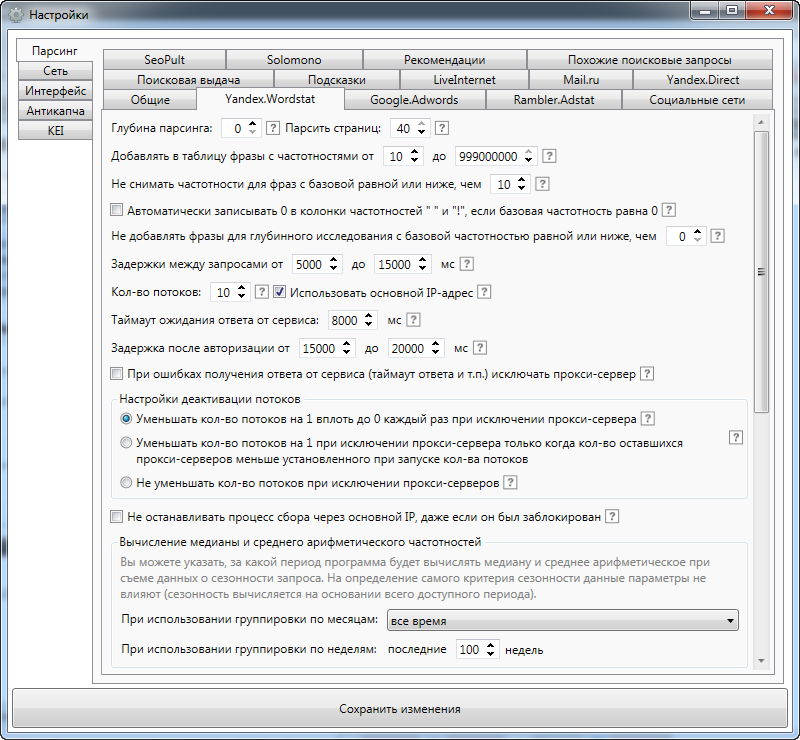This screenshot has width=800, height=740.
Task: Open the LiveInternet tab
Action: click(464, 80)
